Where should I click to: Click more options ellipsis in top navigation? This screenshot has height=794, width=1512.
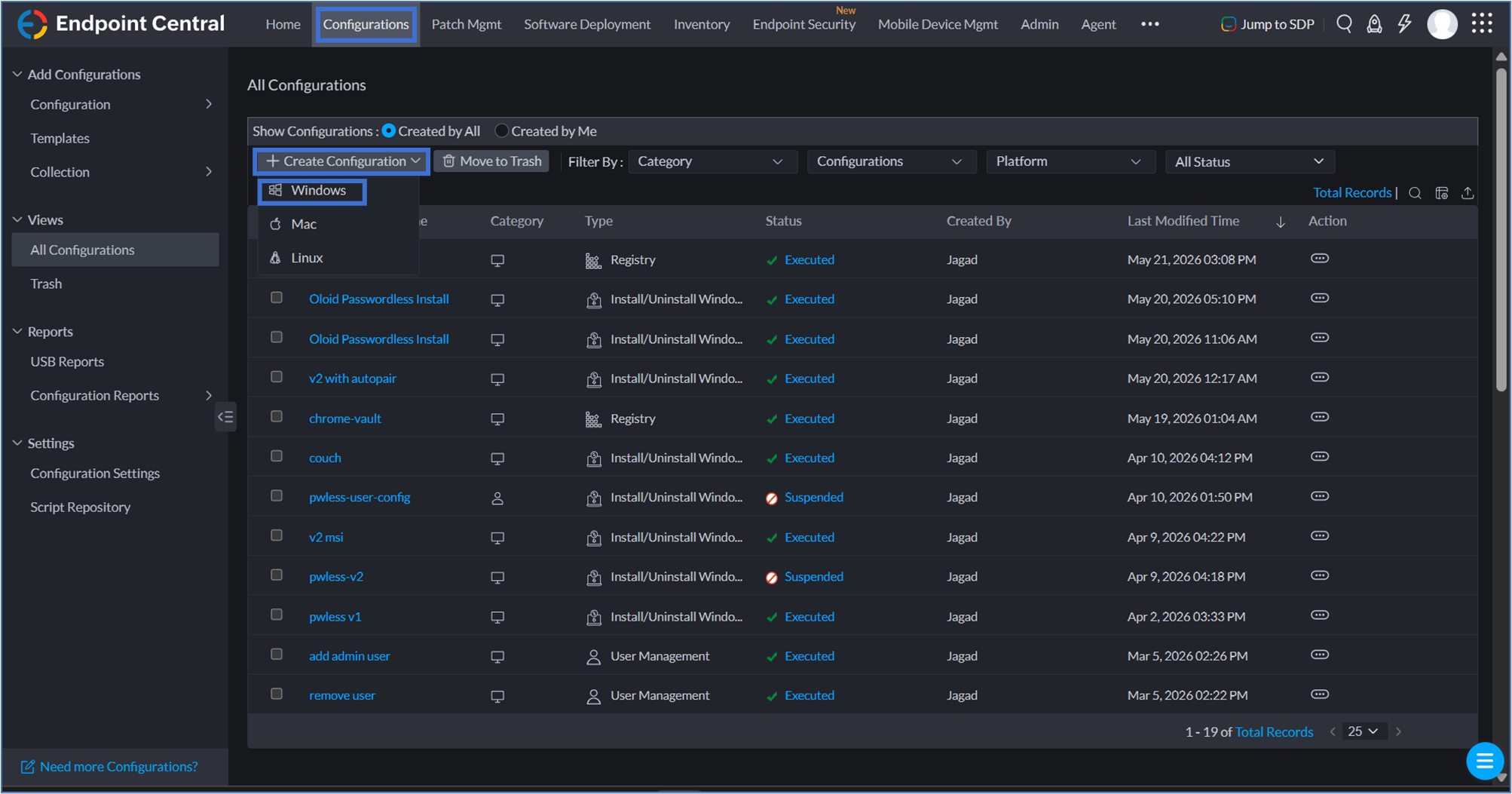[1149, 24]
